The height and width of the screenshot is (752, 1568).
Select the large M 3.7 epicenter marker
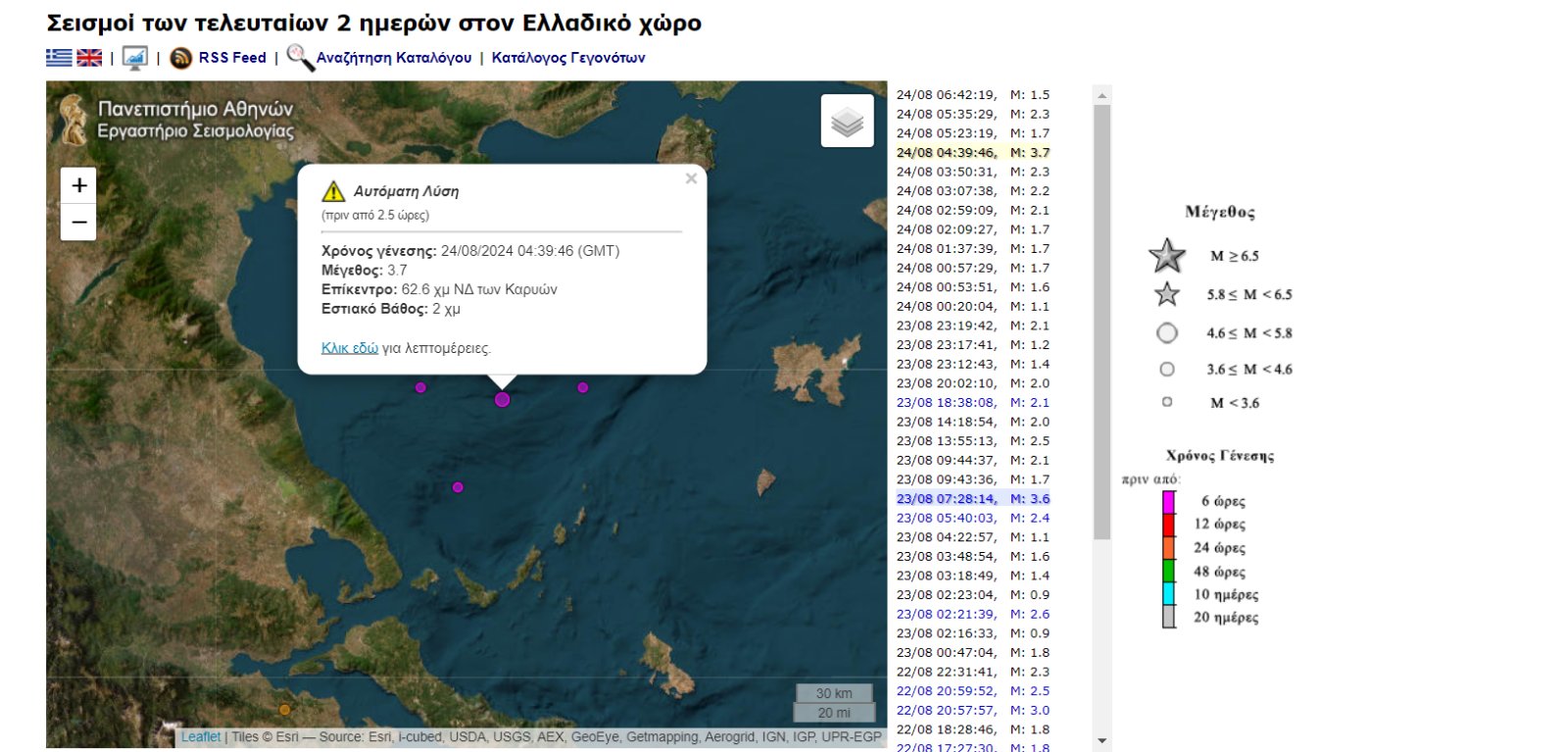503,399
